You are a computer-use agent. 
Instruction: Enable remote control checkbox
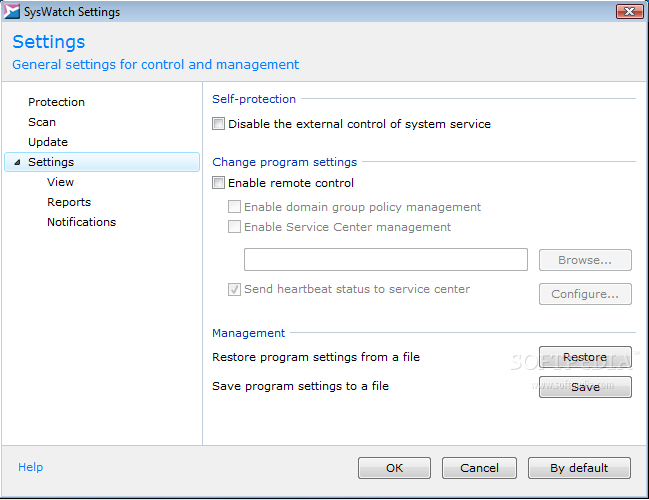click(x=218, y=183)
